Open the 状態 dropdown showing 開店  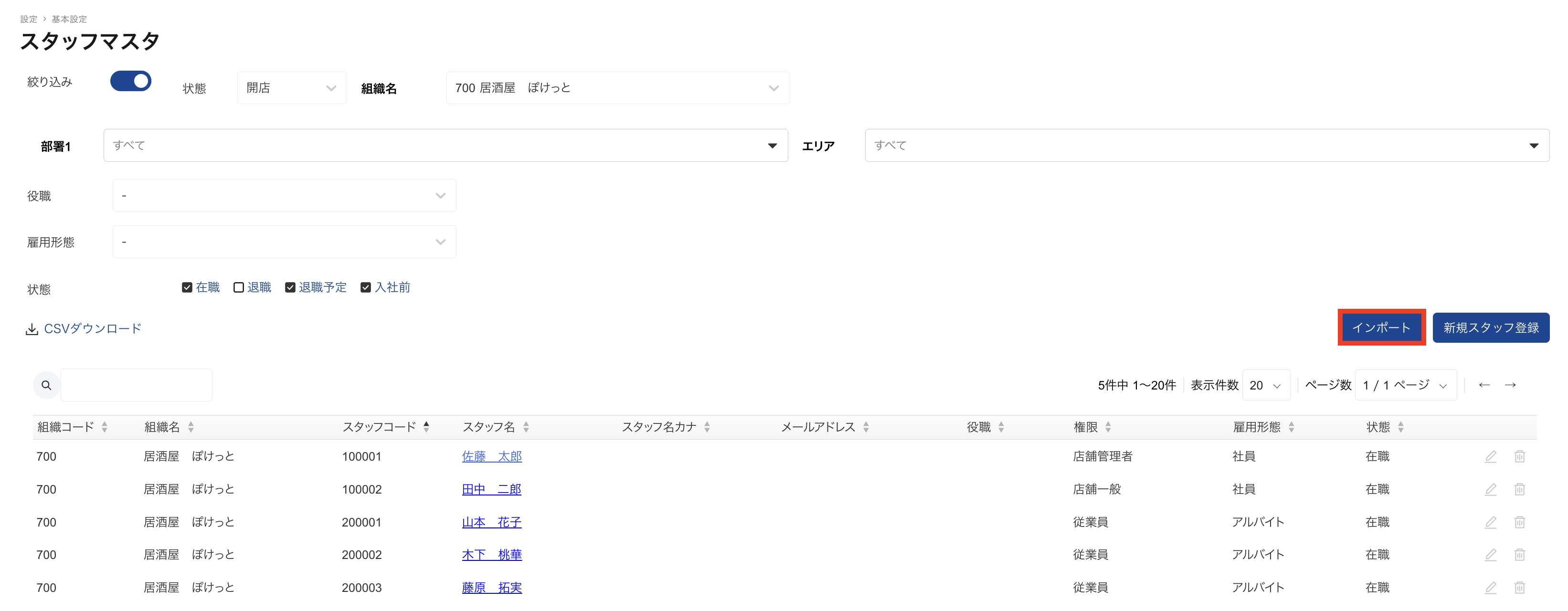292,88
